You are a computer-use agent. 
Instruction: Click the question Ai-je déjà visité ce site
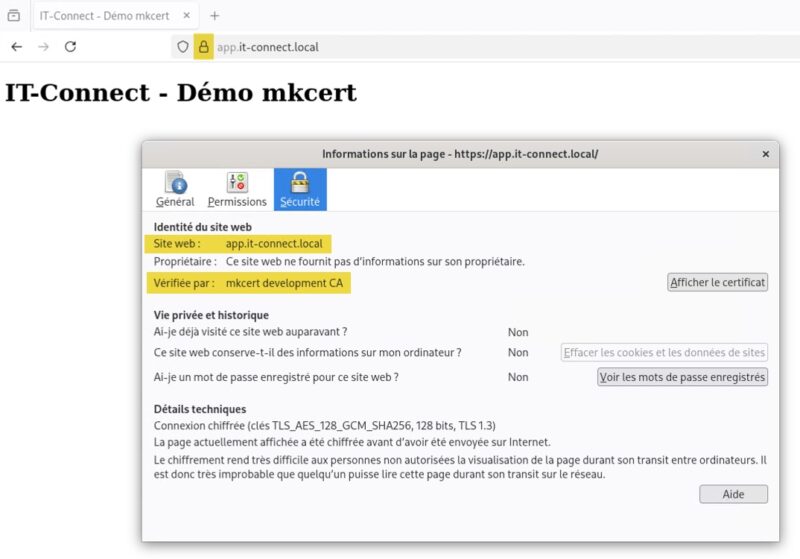click(250, 332)
